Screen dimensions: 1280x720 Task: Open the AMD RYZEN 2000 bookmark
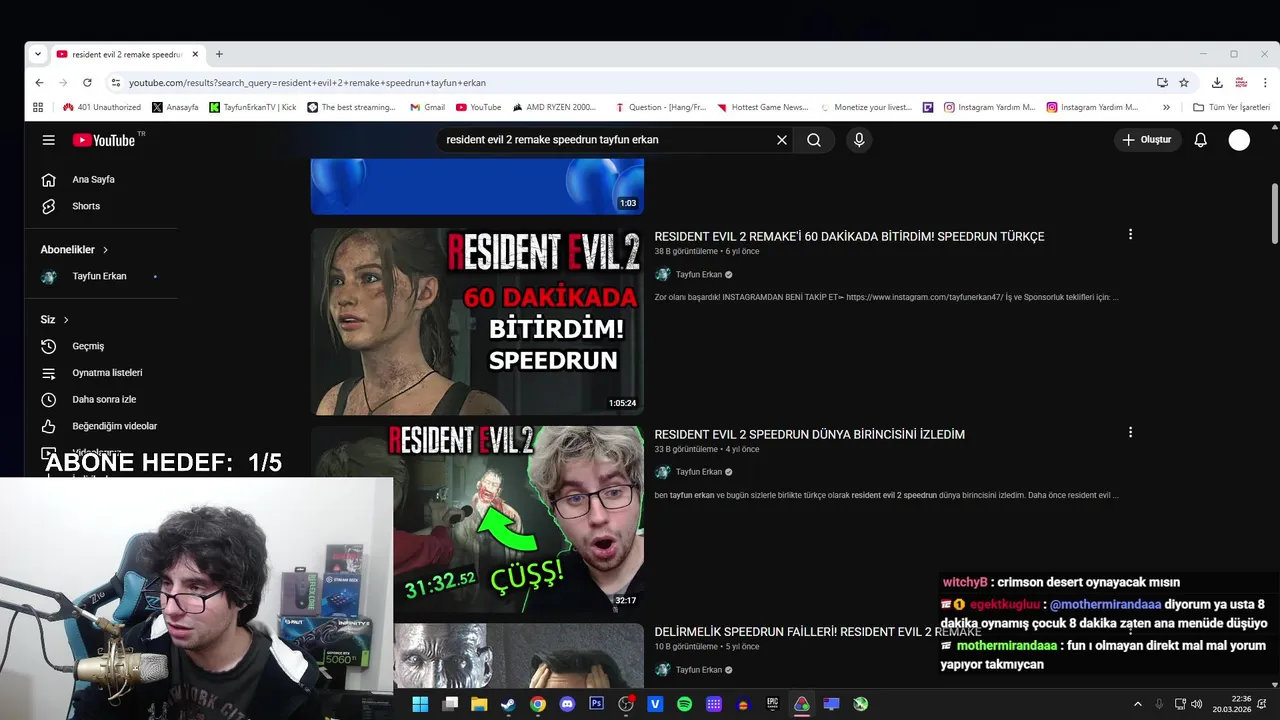pos(554,107)
